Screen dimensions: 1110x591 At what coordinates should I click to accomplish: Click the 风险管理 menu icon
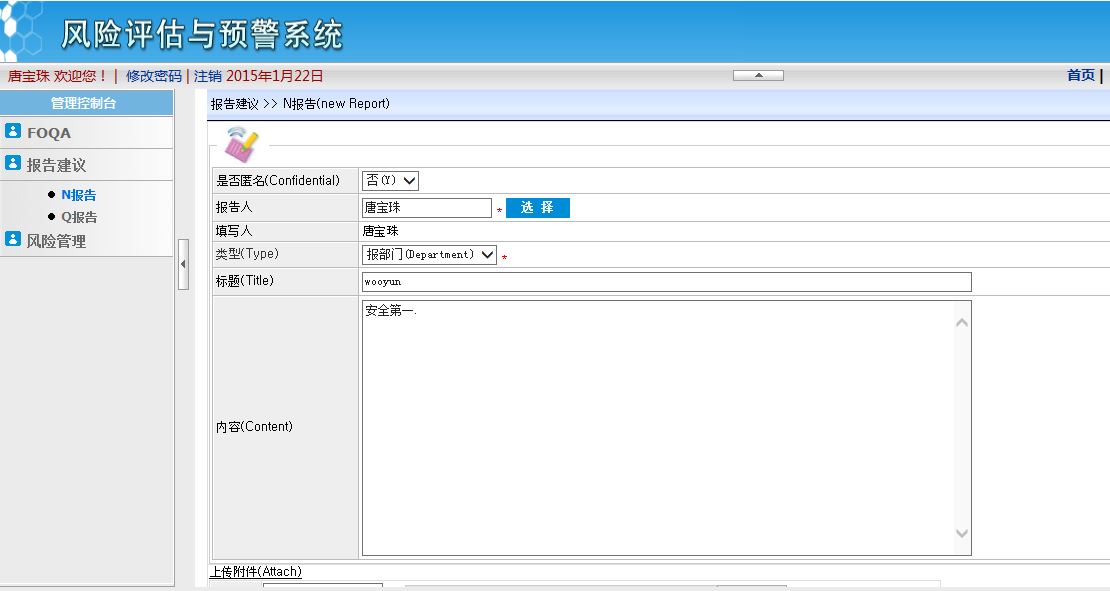pos(13,239)
